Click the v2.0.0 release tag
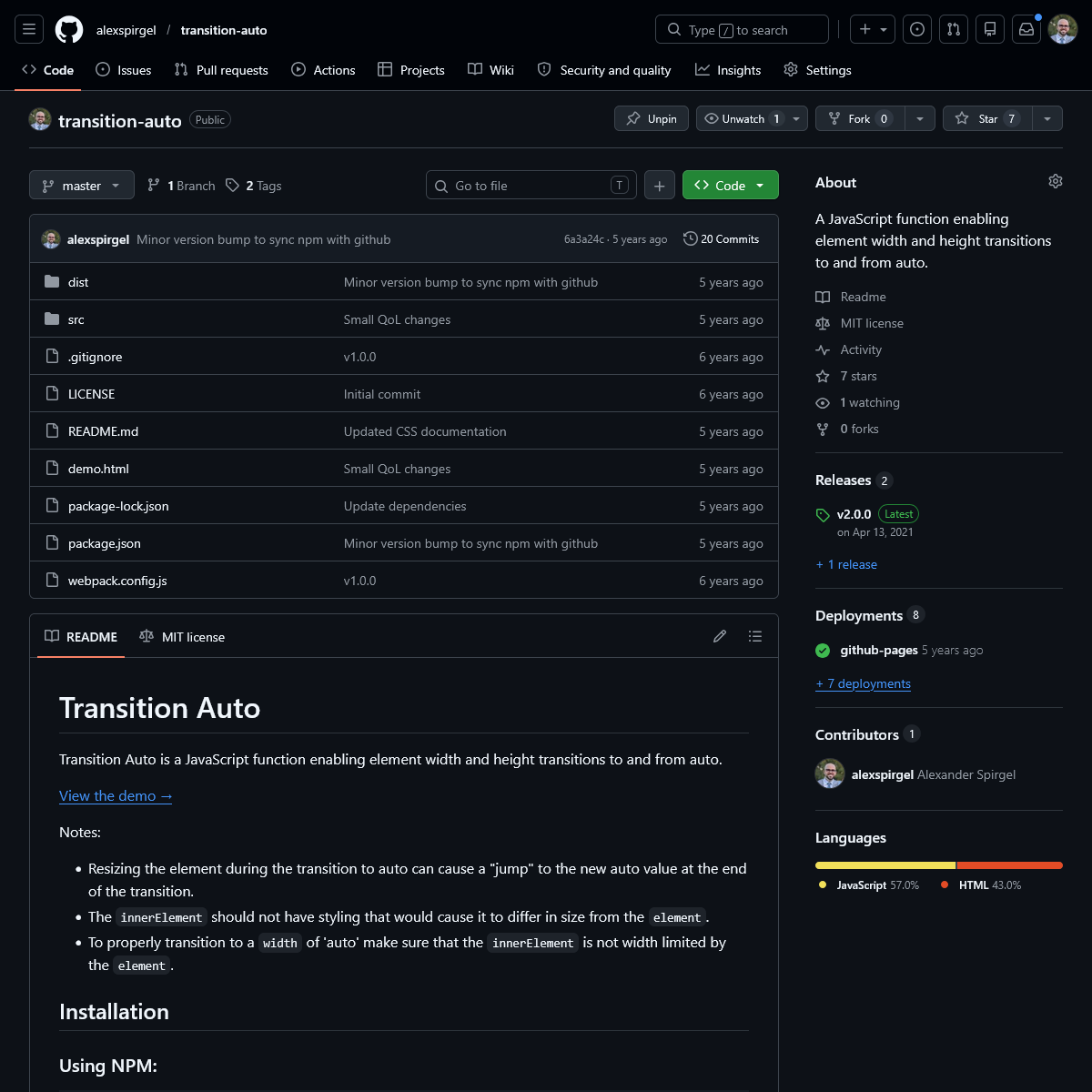This screenshot has height=1092, width=1092. coord(854,514)
